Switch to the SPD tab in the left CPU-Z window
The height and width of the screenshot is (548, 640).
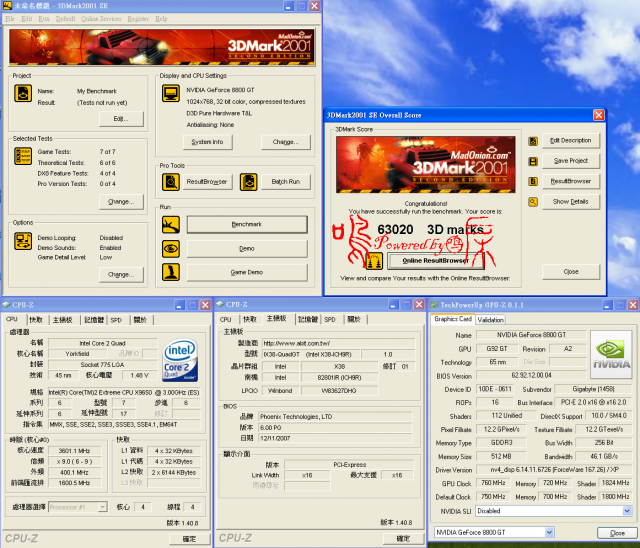coord(116,320)
